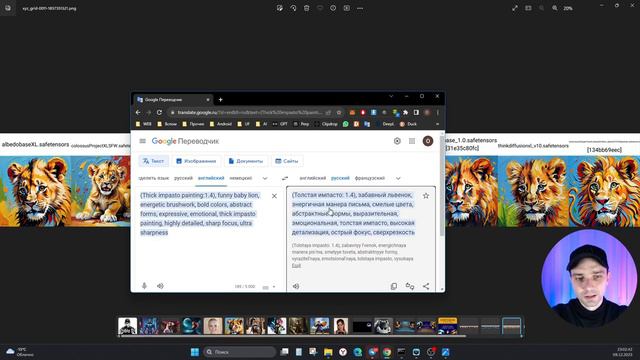Open the Google account avatar
640x360 pixels.
428,141
